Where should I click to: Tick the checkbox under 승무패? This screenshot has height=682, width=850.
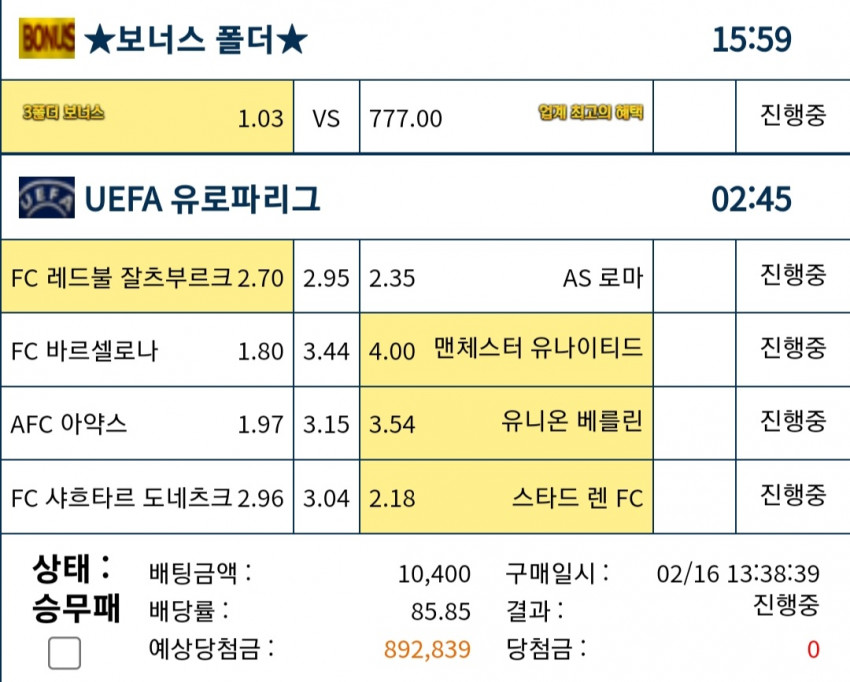[65, 653]
